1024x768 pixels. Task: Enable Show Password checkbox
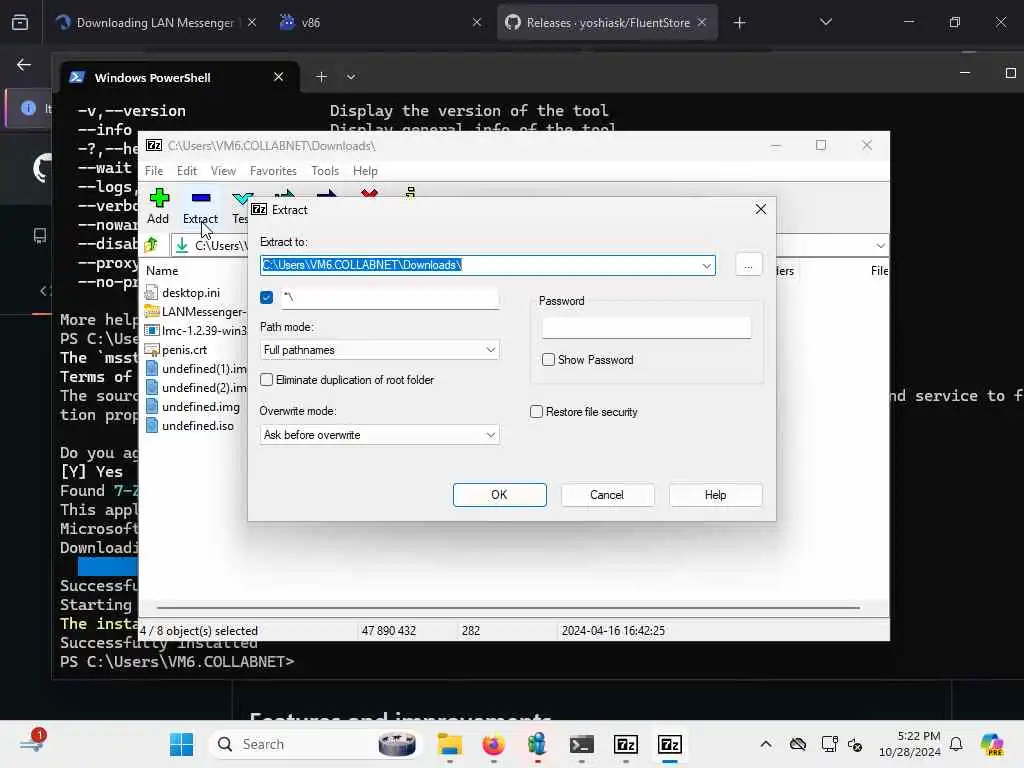pos(549,360)
